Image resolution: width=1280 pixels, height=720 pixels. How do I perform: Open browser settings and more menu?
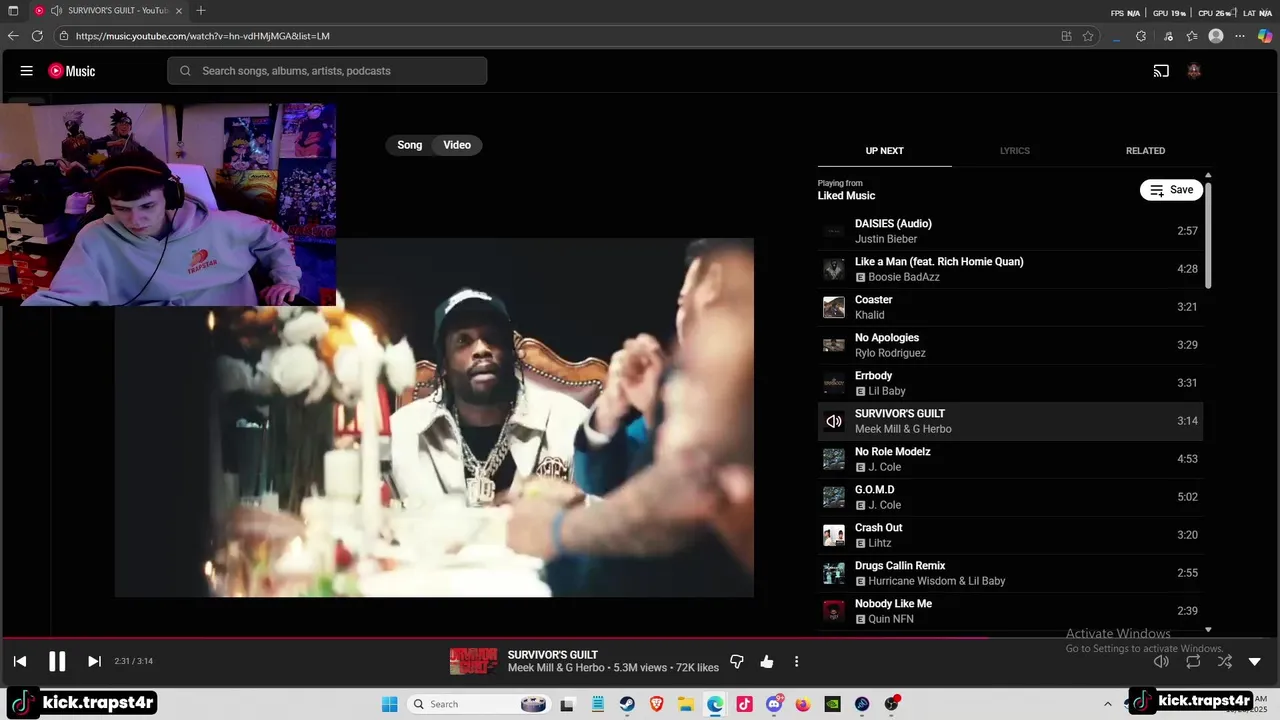1241,36
